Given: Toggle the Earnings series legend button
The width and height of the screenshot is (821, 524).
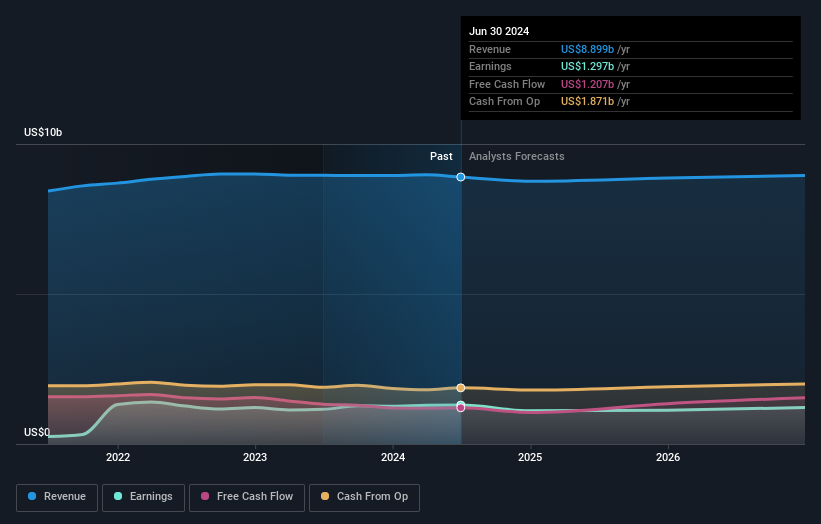Looking at the screenshot, I should pos(143,497).
